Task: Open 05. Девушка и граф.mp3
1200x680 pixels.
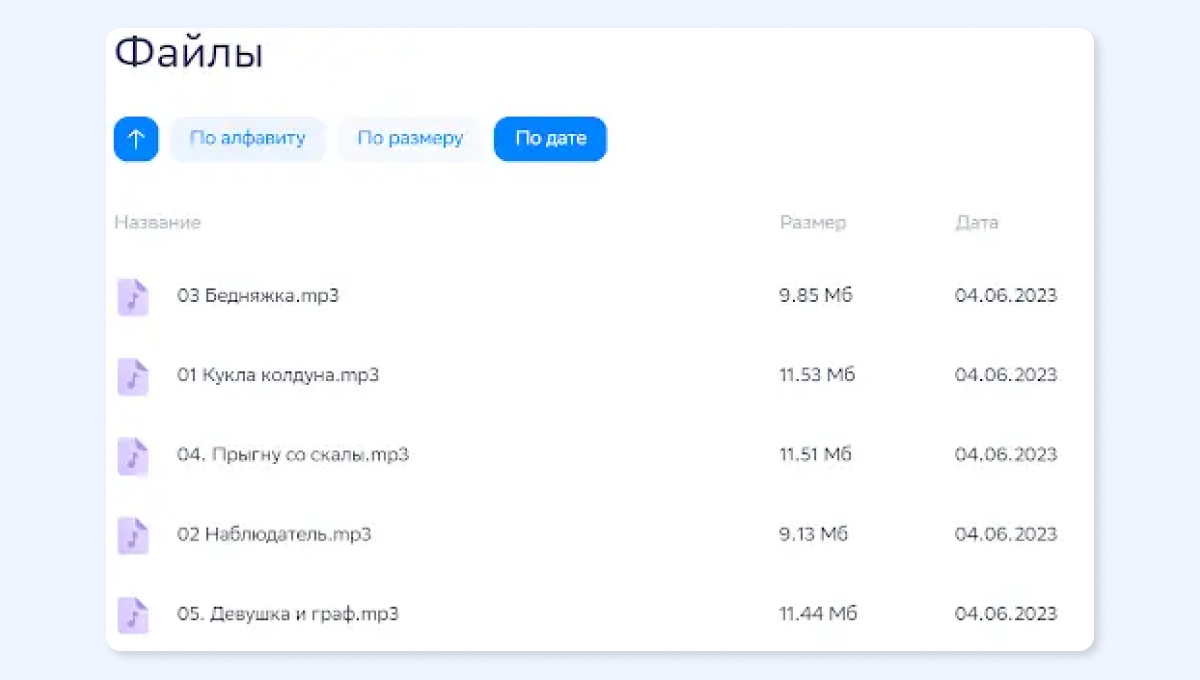Action: (x=288, y=614)
